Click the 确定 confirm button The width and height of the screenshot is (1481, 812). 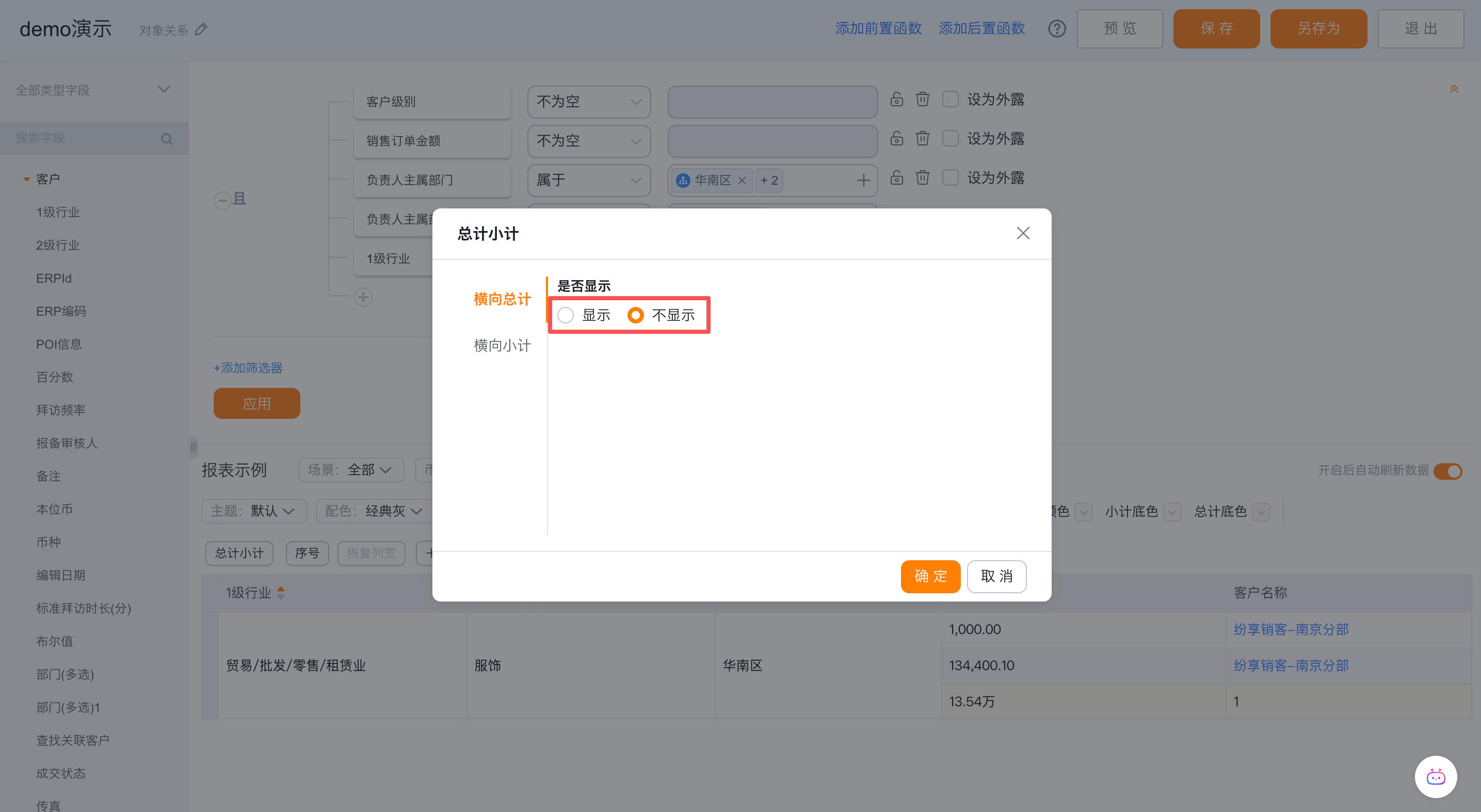click(930, 576)
